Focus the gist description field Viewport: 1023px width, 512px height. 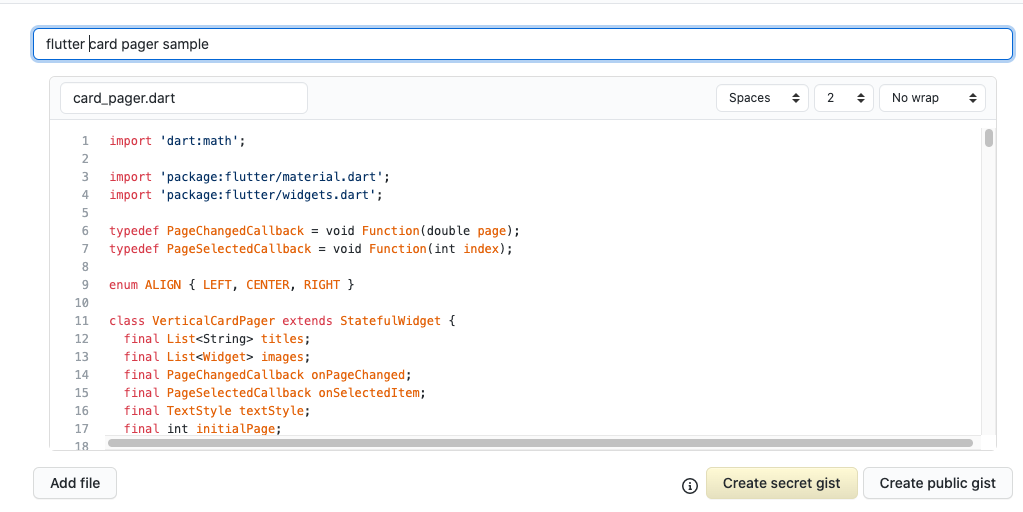(x=523, y=44)
